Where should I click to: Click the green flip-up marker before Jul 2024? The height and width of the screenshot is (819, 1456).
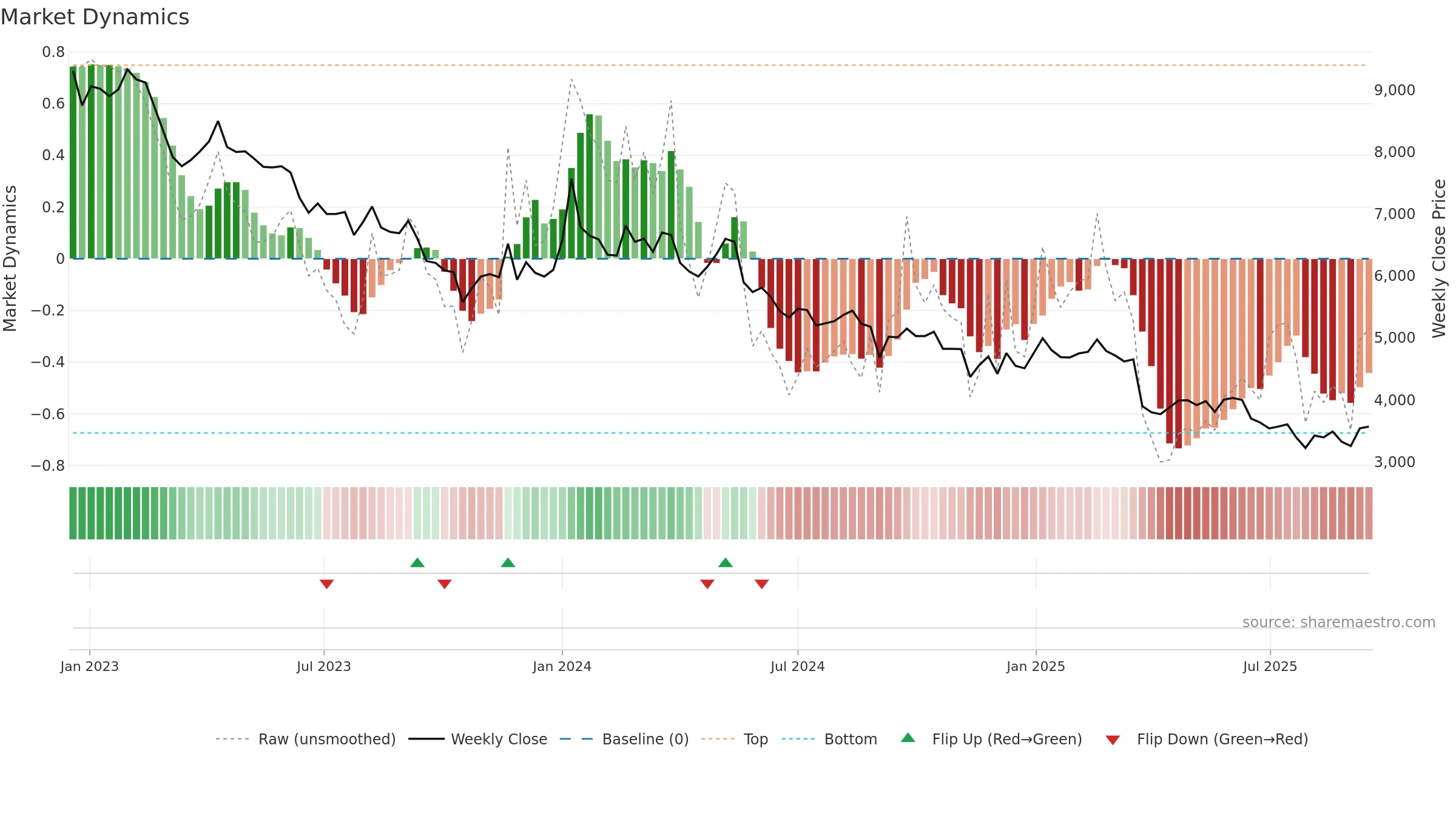(x=726, y=562)
